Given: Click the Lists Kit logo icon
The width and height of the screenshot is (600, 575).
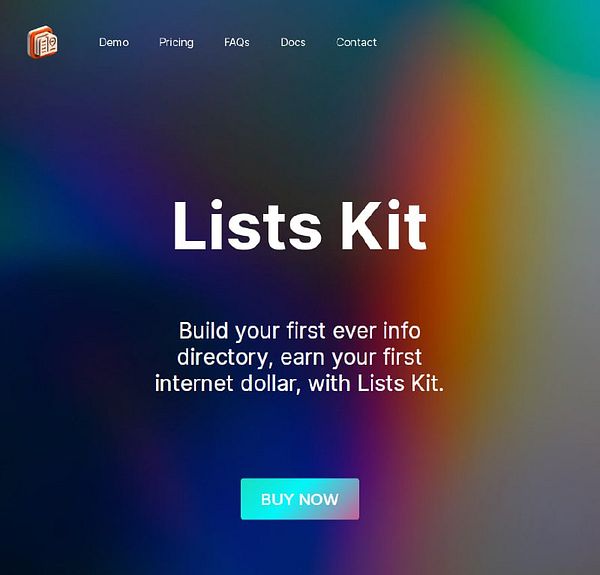Looking at the screenshot, I should coord(42,42).
